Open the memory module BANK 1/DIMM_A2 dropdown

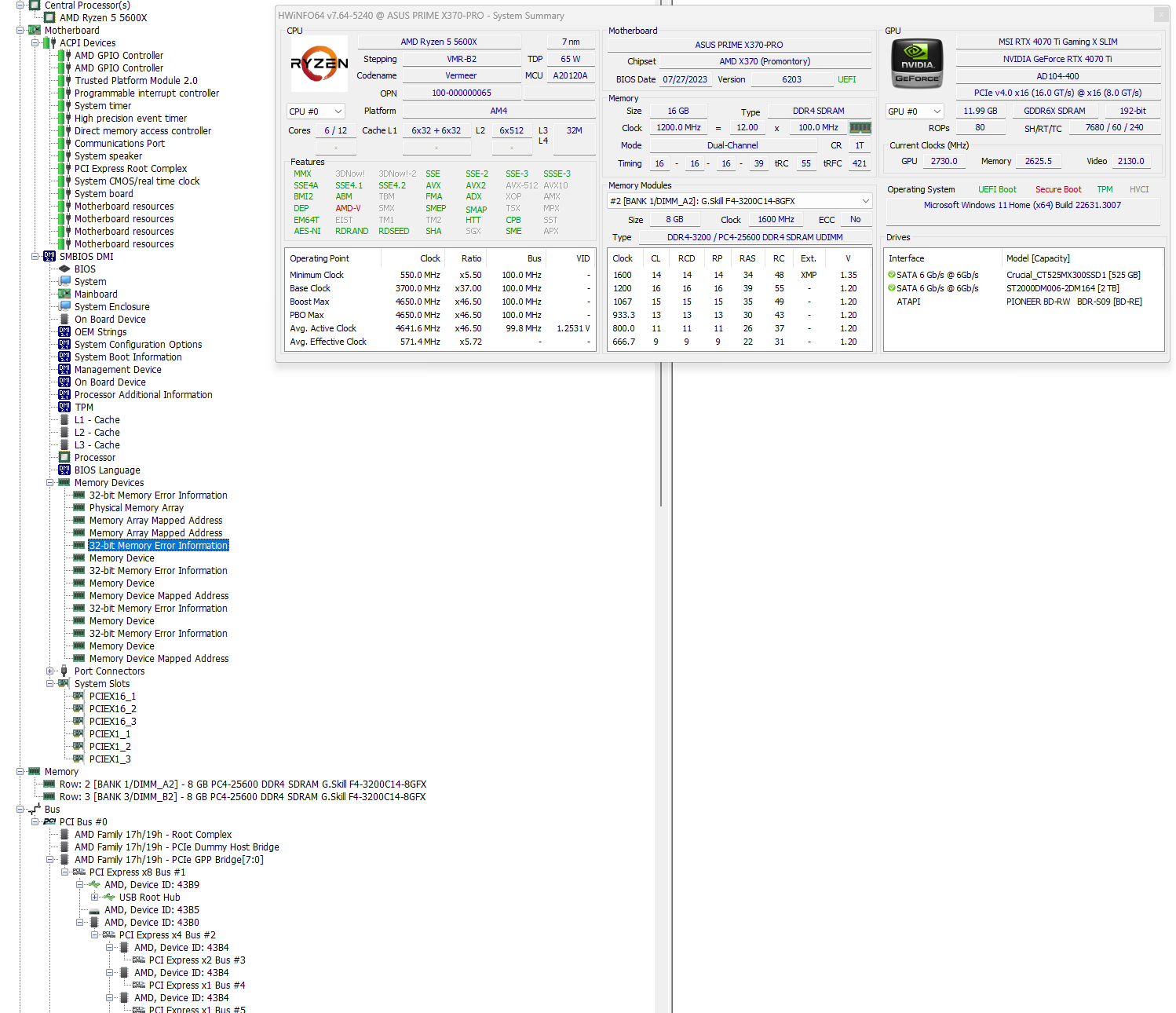(740, 201)
